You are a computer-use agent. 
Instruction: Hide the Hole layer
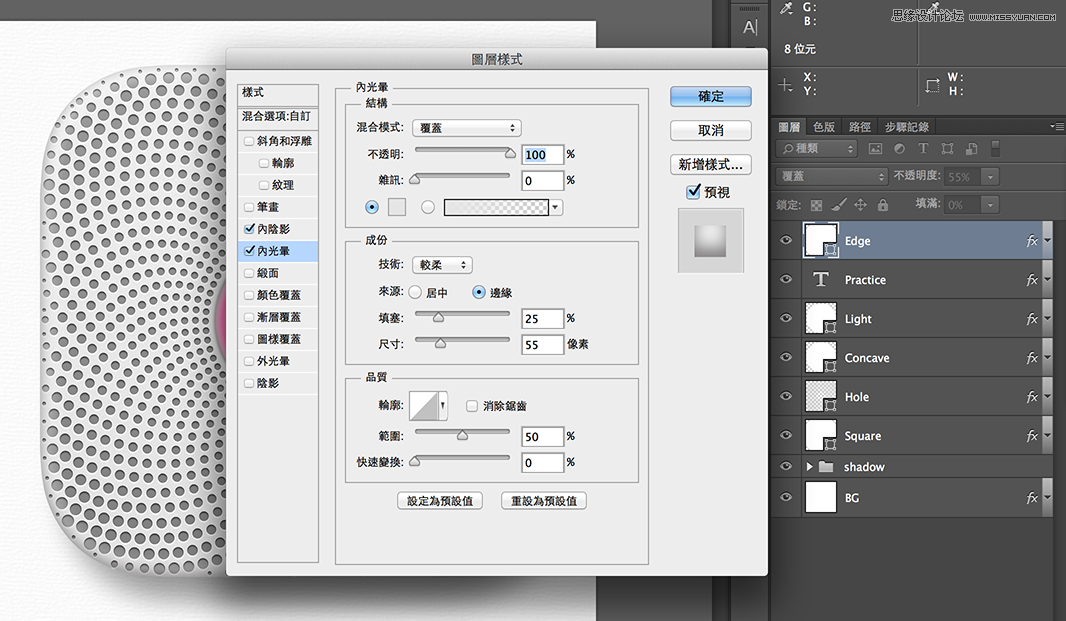786,396
